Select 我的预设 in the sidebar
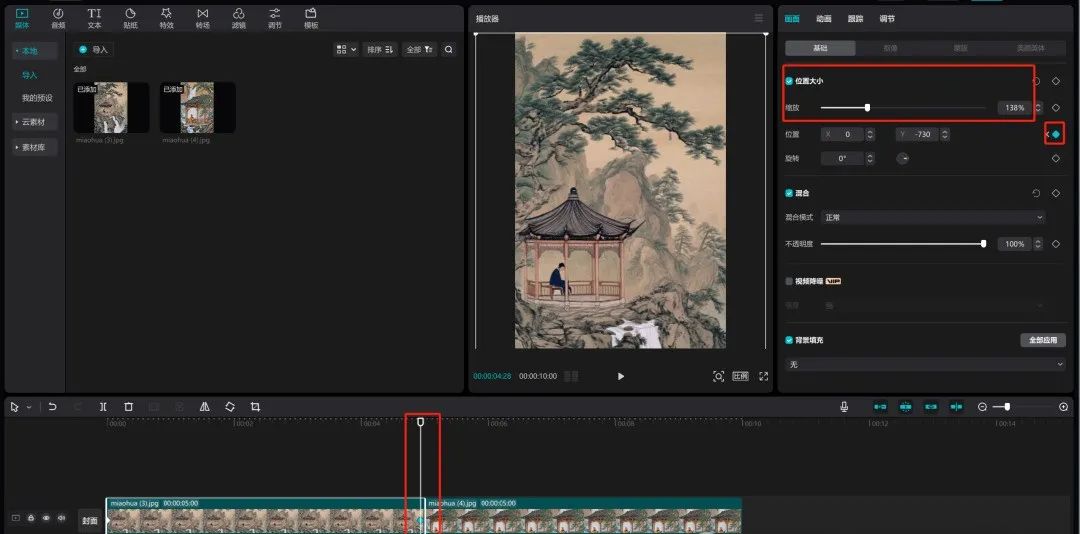Screen dimensions: 1080x534 tap(37, 98)
